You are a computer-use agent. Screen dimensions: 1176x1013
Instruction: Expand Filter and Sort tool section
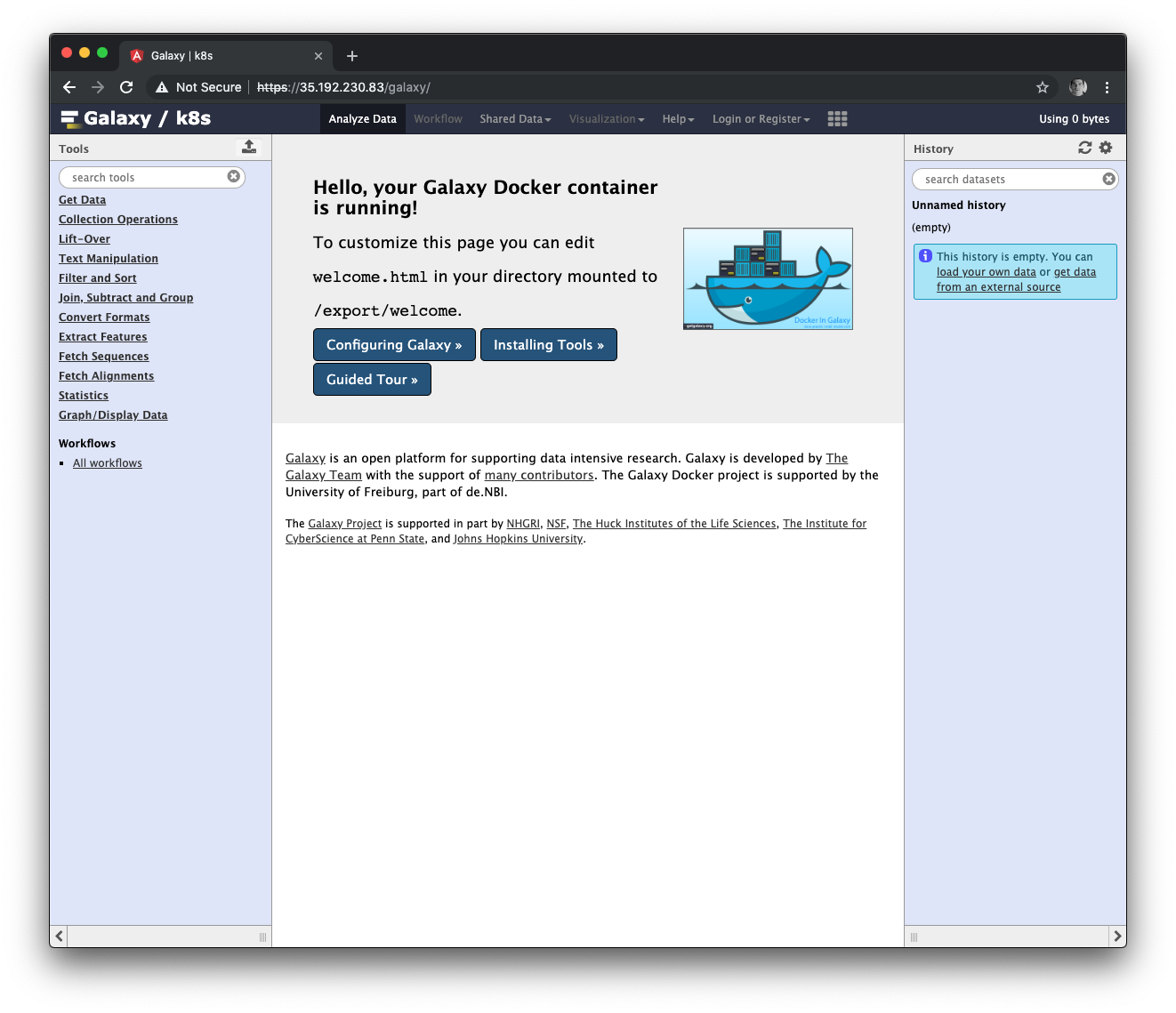98,278
